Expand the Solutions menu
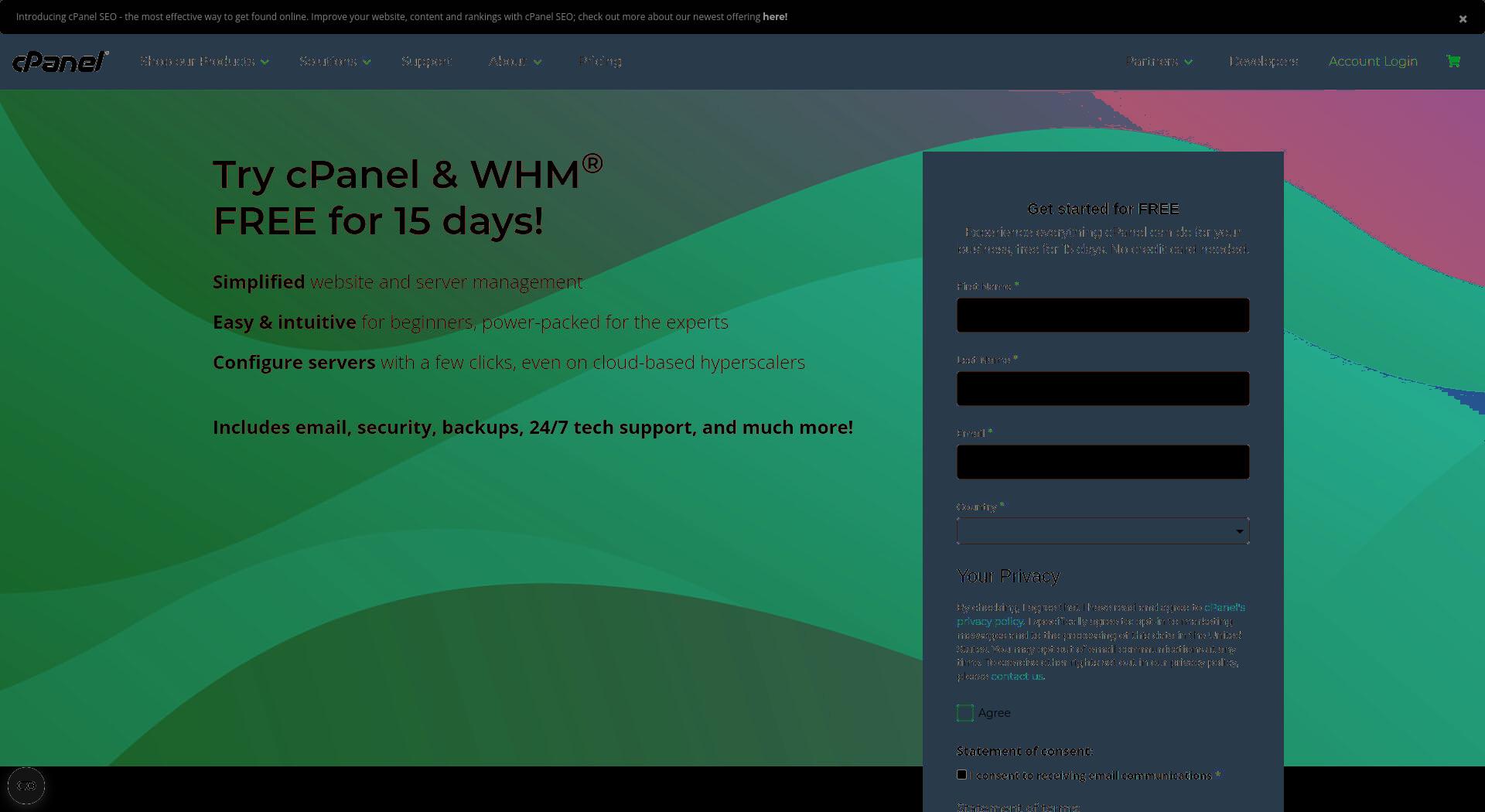 pyautogui.click(x=335, y=61)
